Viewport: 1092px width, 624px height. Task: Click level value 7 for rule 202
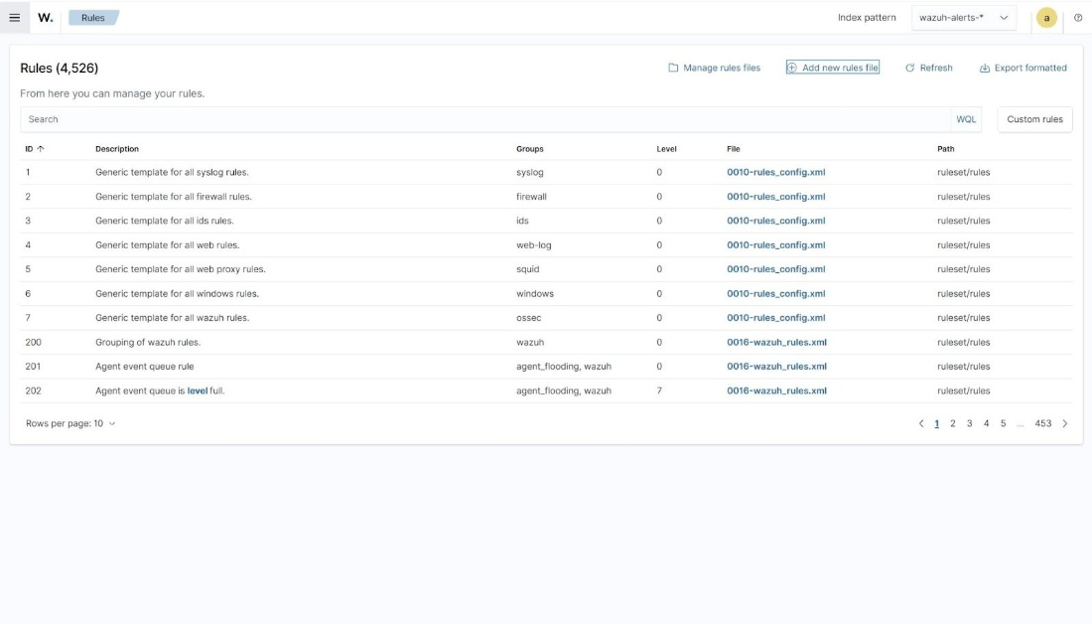click(659, 391)
